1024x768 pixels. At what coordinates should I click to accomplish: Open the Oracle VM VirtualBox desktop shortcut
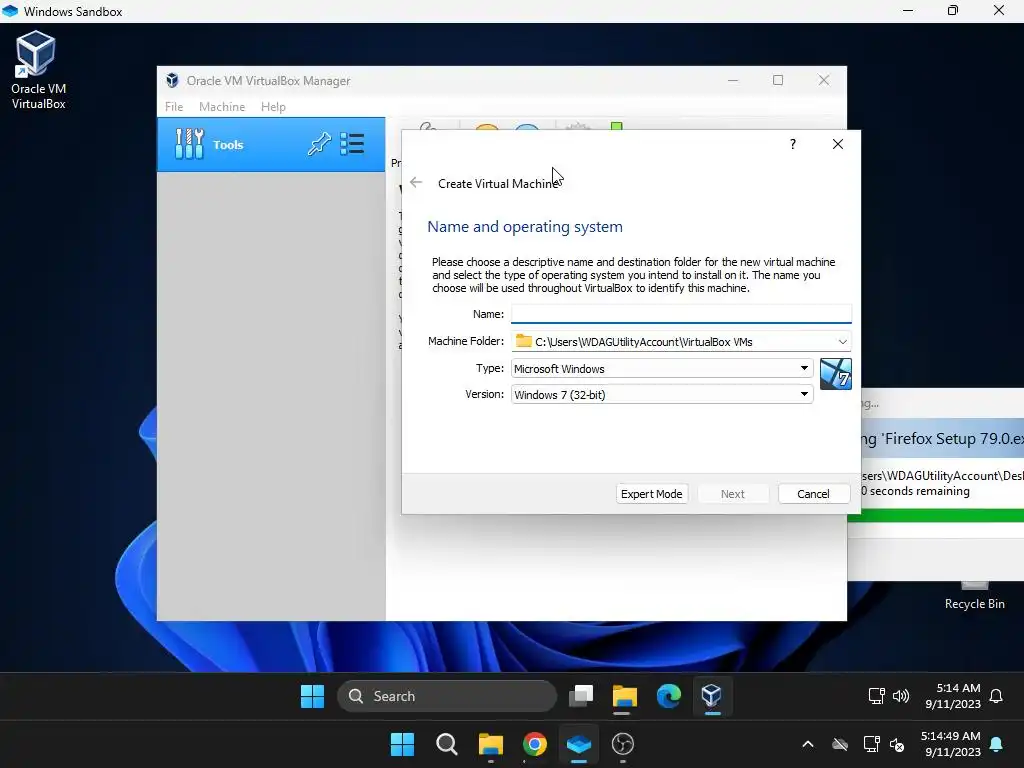37,70
